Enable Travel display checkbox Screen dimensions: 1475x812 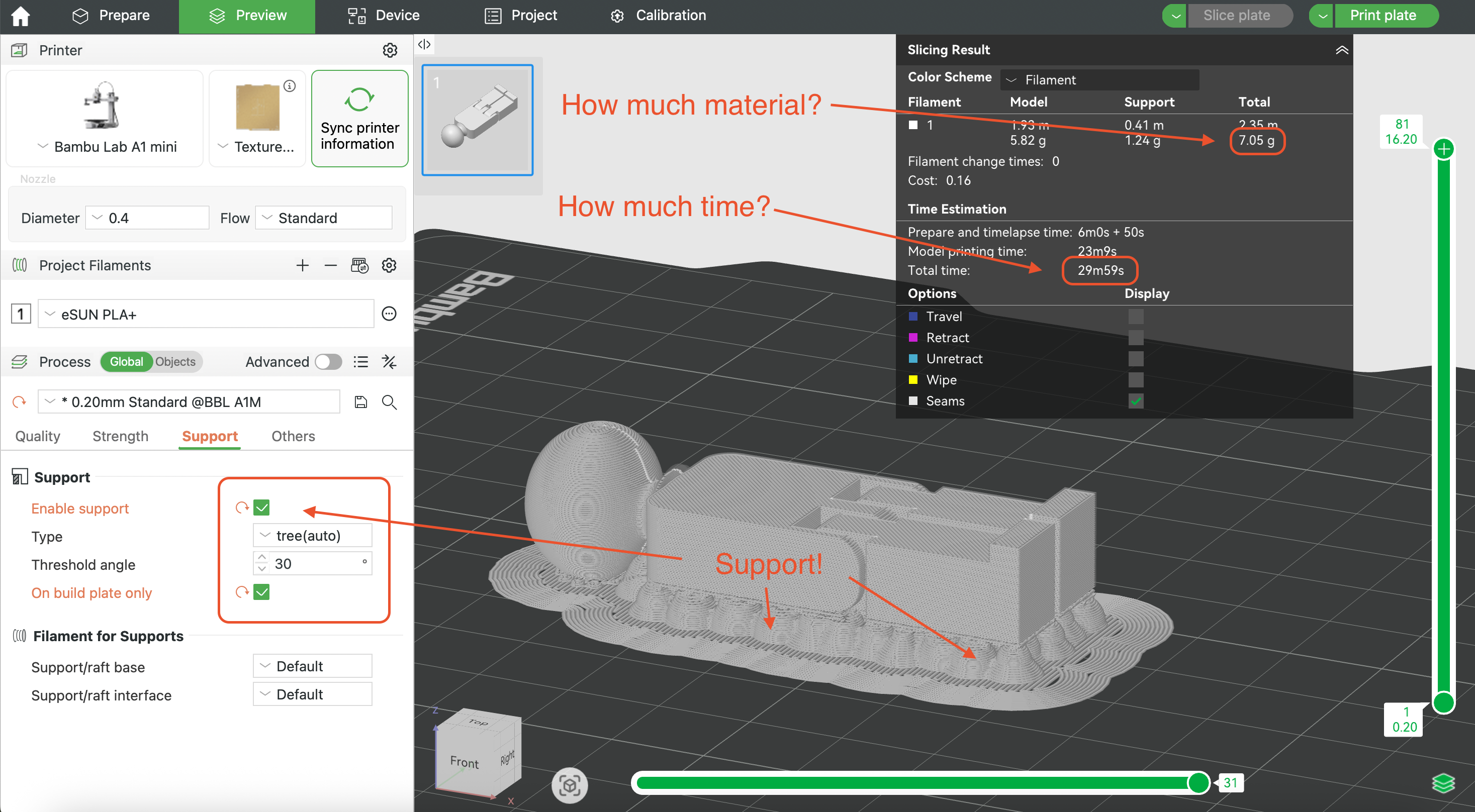[x=1136, y=317]
